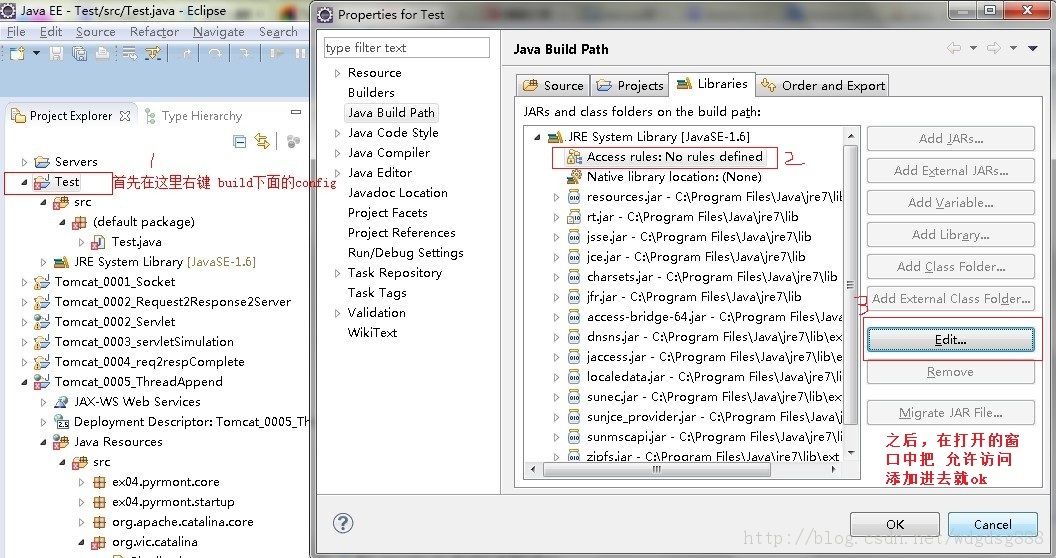Open the Refactor menu in Eclipse
The height and width of the screenshot is (558, 1056).
pos(154,32)
